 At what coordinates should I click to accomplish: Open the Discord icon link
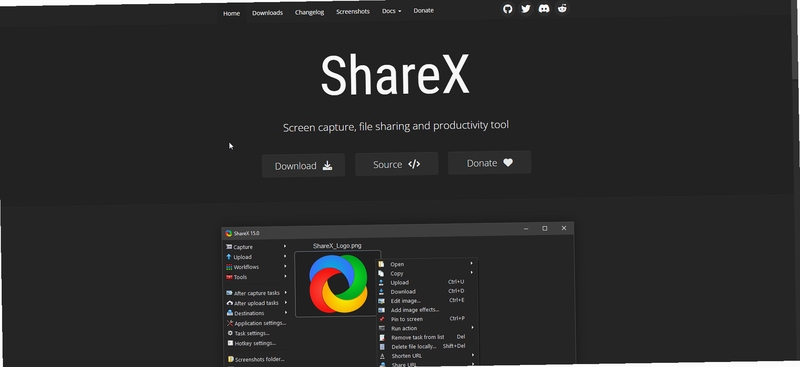(544, 9)
